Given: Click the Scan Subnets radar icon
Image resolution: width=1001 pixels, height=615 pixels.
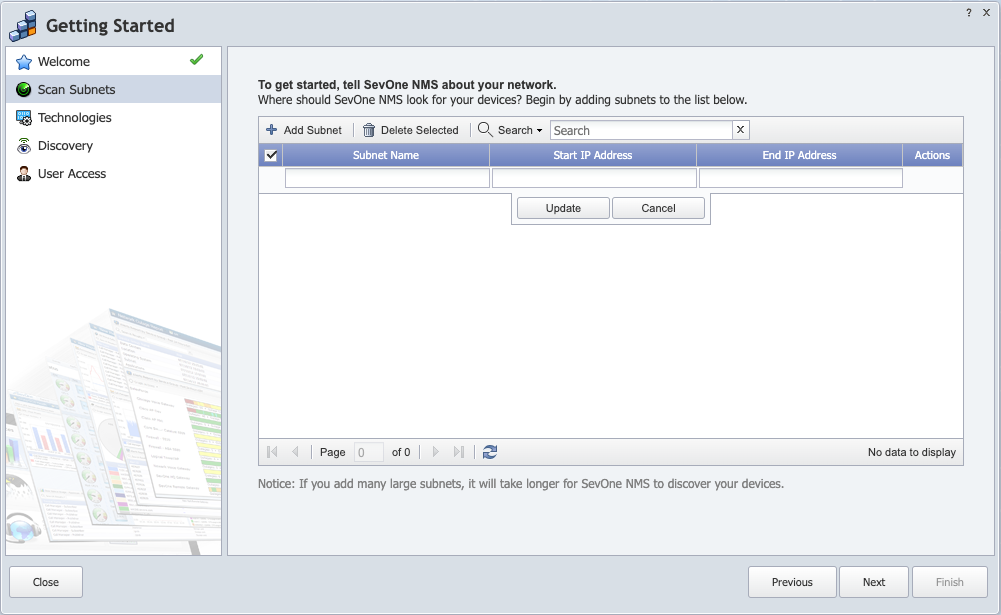Looking at the screenshot, I should 24,90.
